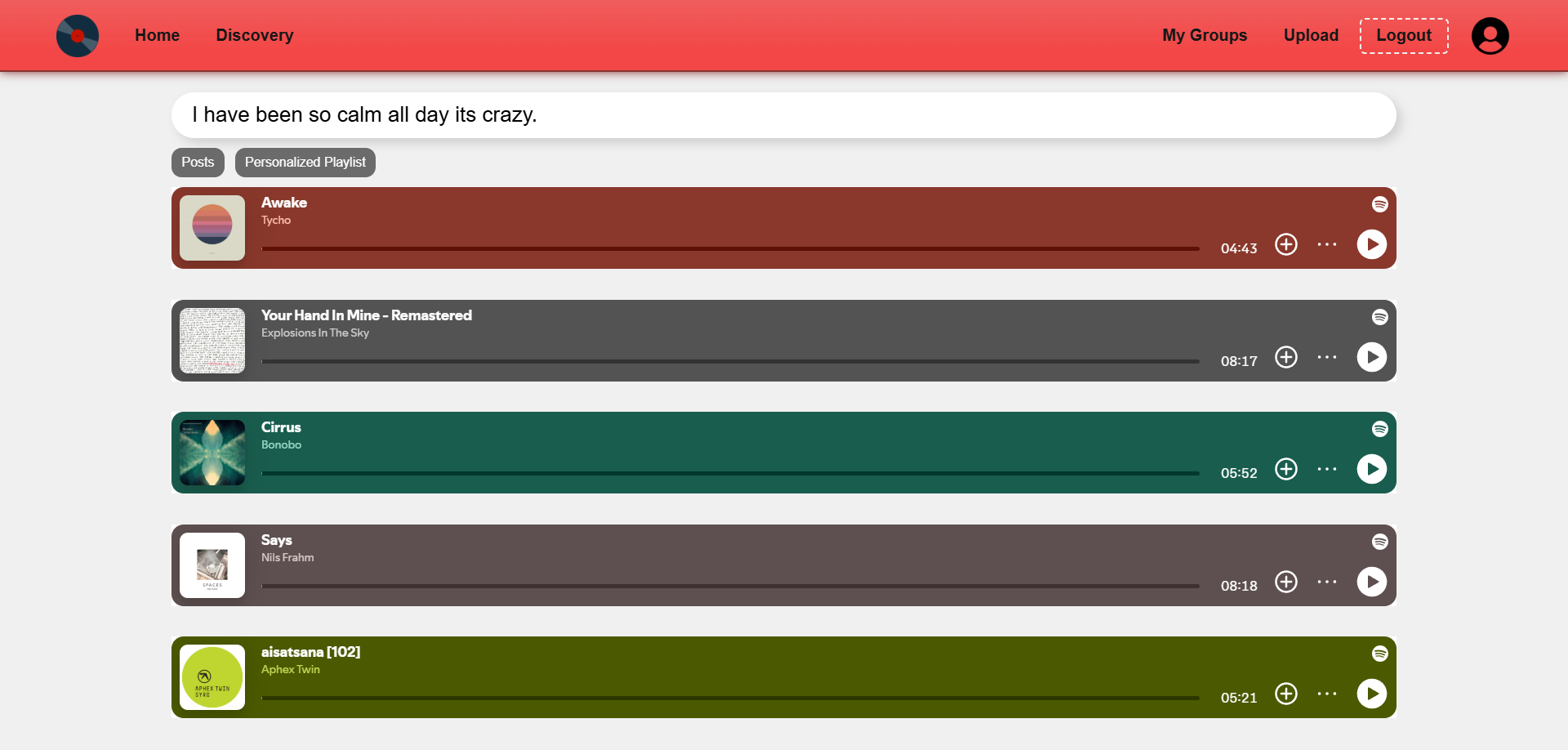This screenshot has width=1568, height=750.
Task: Open more options for Says
Action: (1327, 582)
